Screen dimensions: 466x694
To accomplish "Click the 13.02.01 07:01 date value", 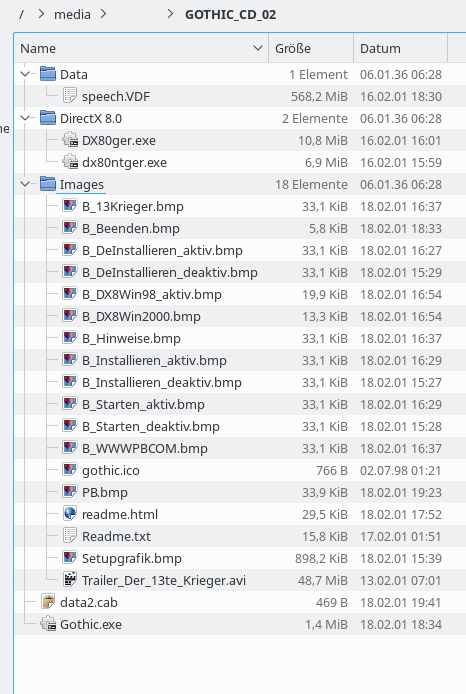I will tap(401, 580).
